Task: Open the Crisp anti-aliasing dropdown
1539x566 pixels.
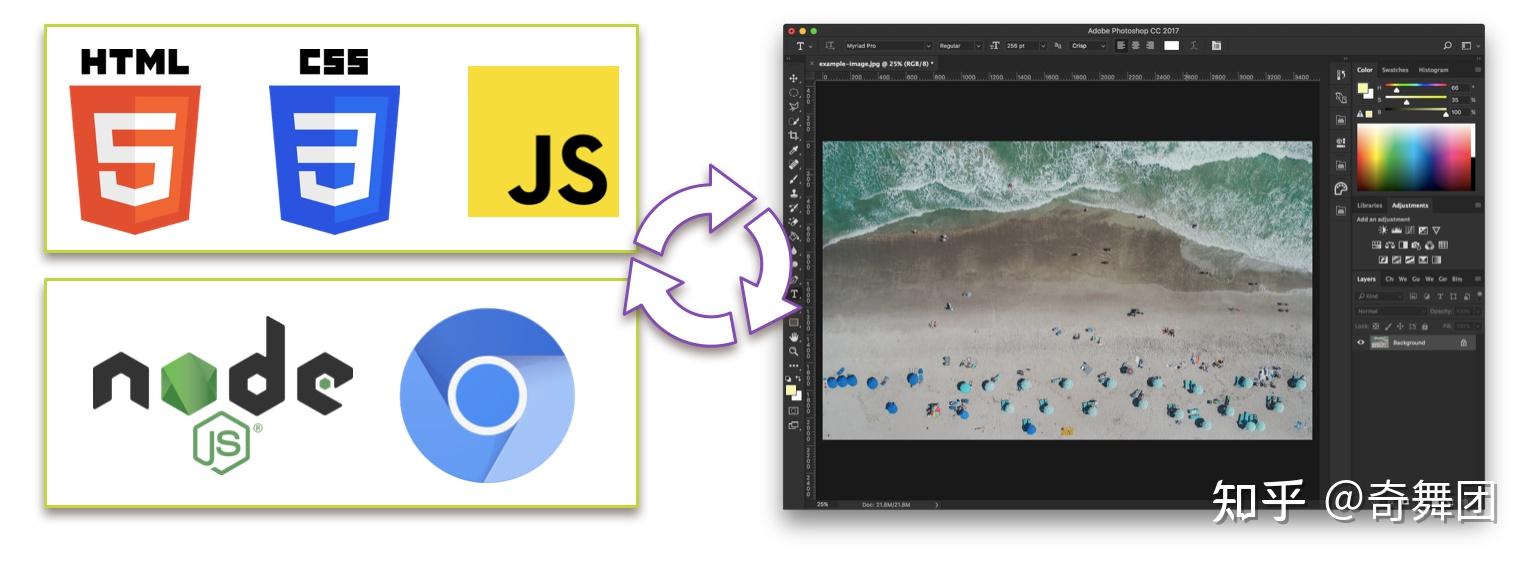Action: point(1088,46)
